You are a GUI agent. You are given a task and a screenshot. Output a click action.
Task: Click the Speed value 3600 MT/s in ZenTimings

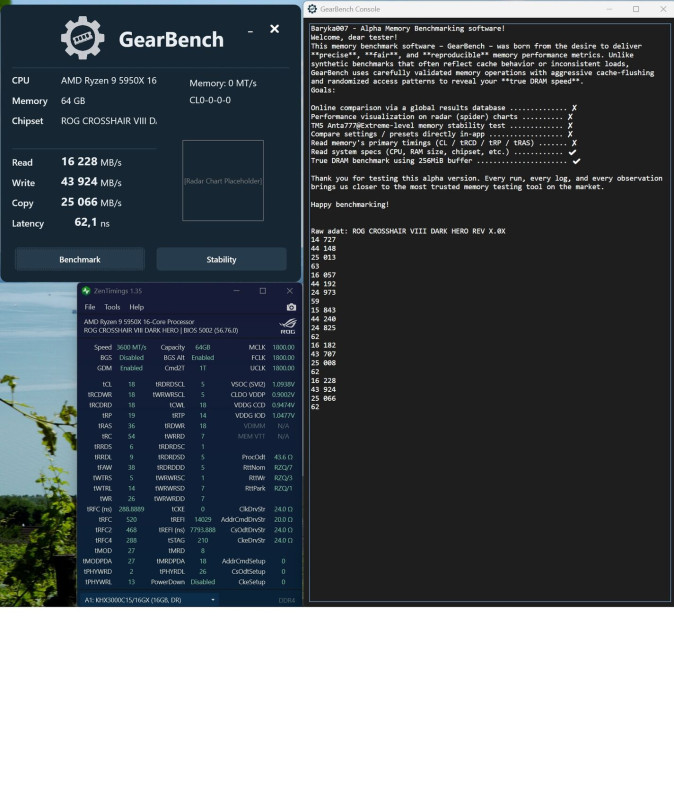pos(131,347)
